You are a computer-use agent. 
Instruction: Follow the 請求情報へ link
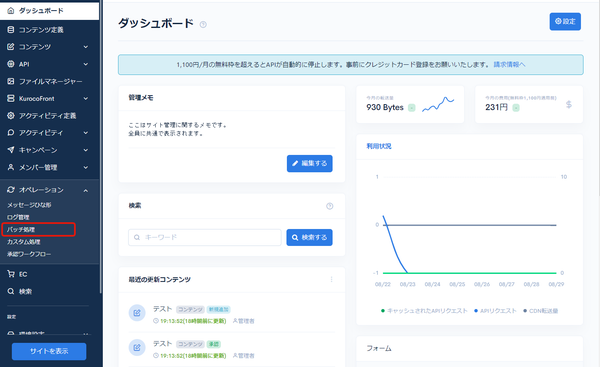[x=509, y=65]
